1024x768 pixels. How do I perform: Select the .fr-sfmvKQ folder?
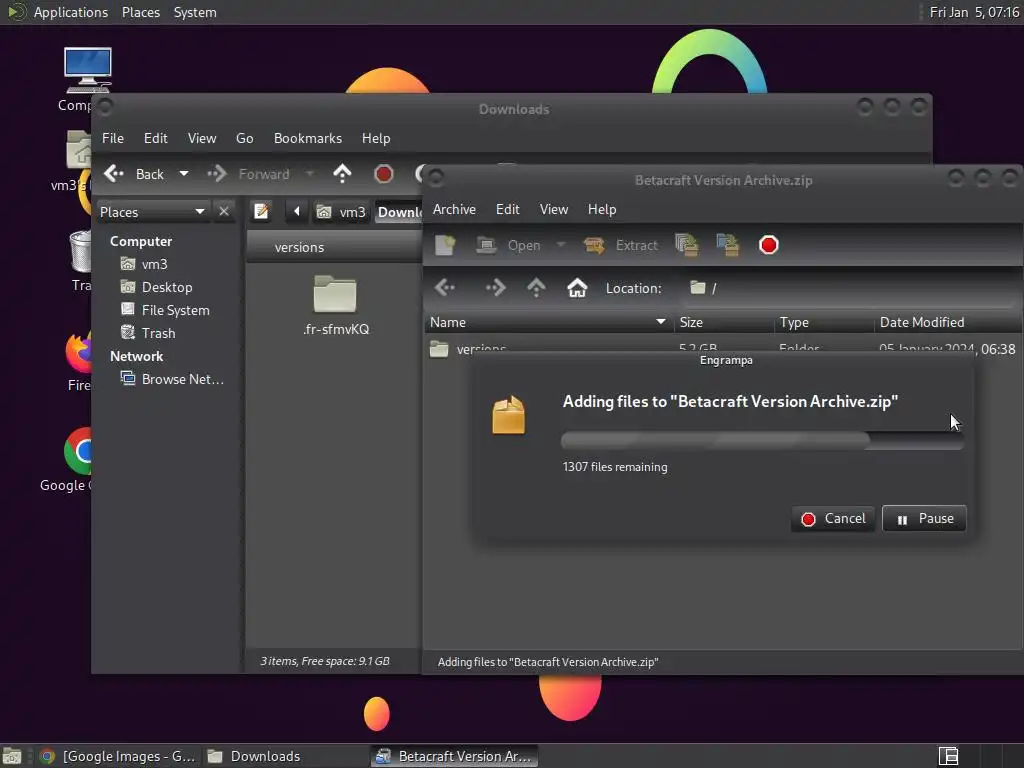(x=336, y=306)
